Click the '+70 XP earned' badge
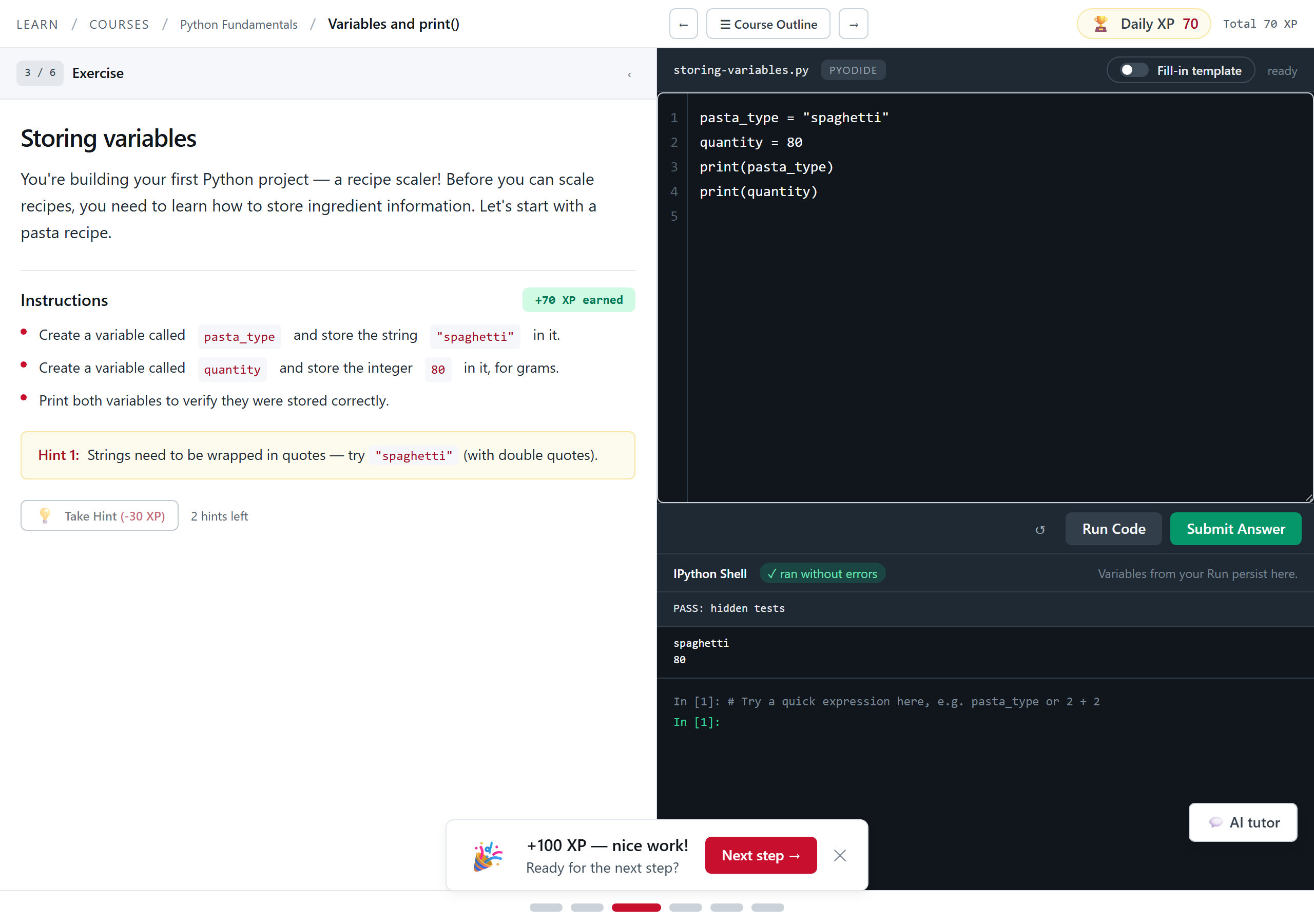Viewport: 1314px width, 924px height. (x=578, y=299)
